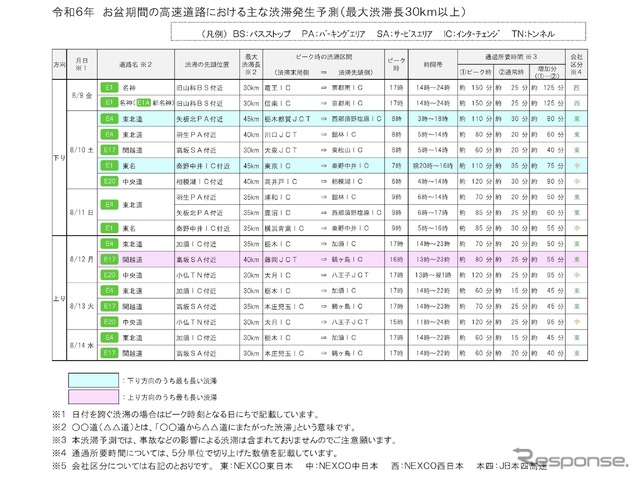This screenshot has height=480, width=640.
Task: Select the 13時〜翌1時 time range cell
Action: (433, 275)
